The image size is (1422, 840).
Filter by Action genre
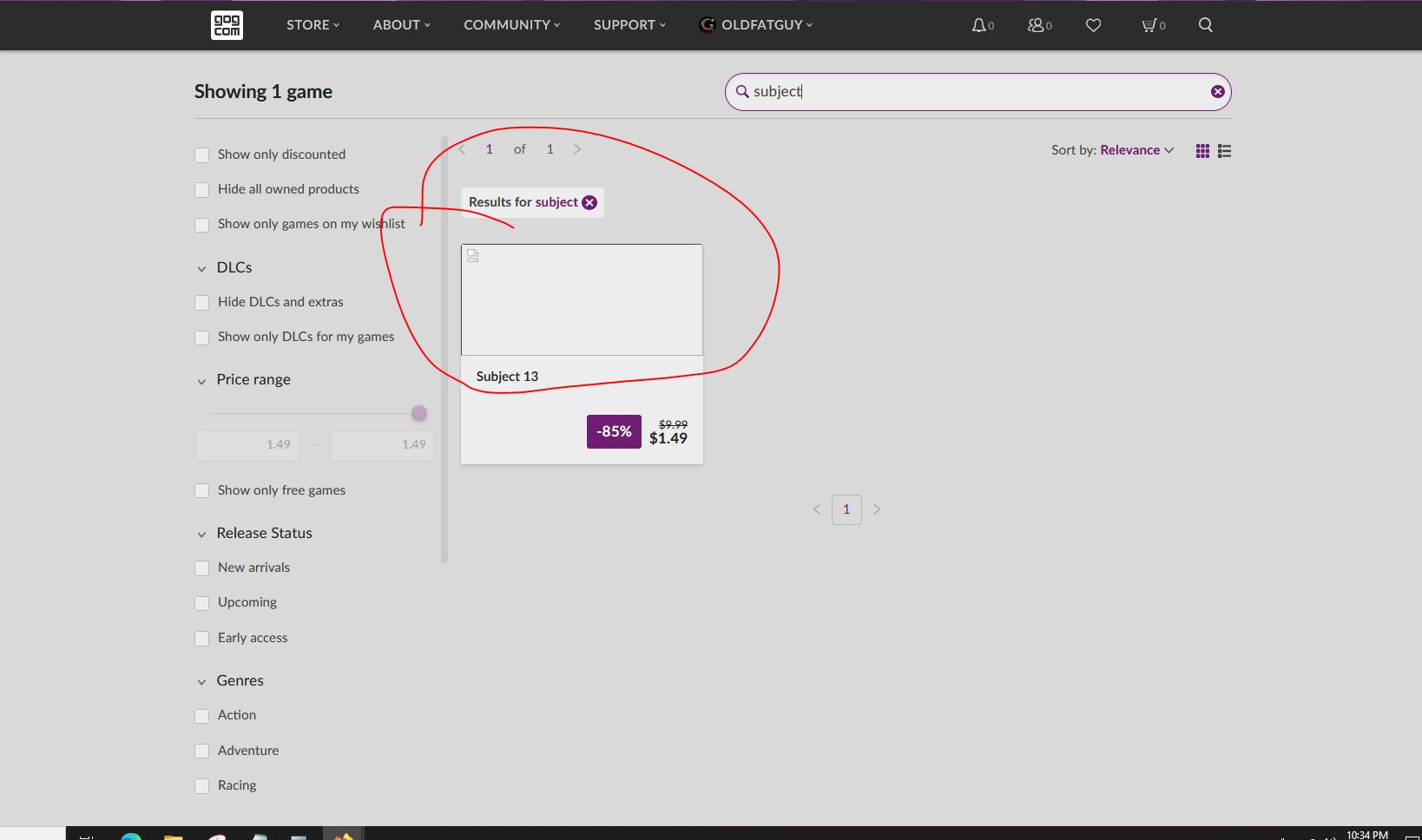[202, 716]
